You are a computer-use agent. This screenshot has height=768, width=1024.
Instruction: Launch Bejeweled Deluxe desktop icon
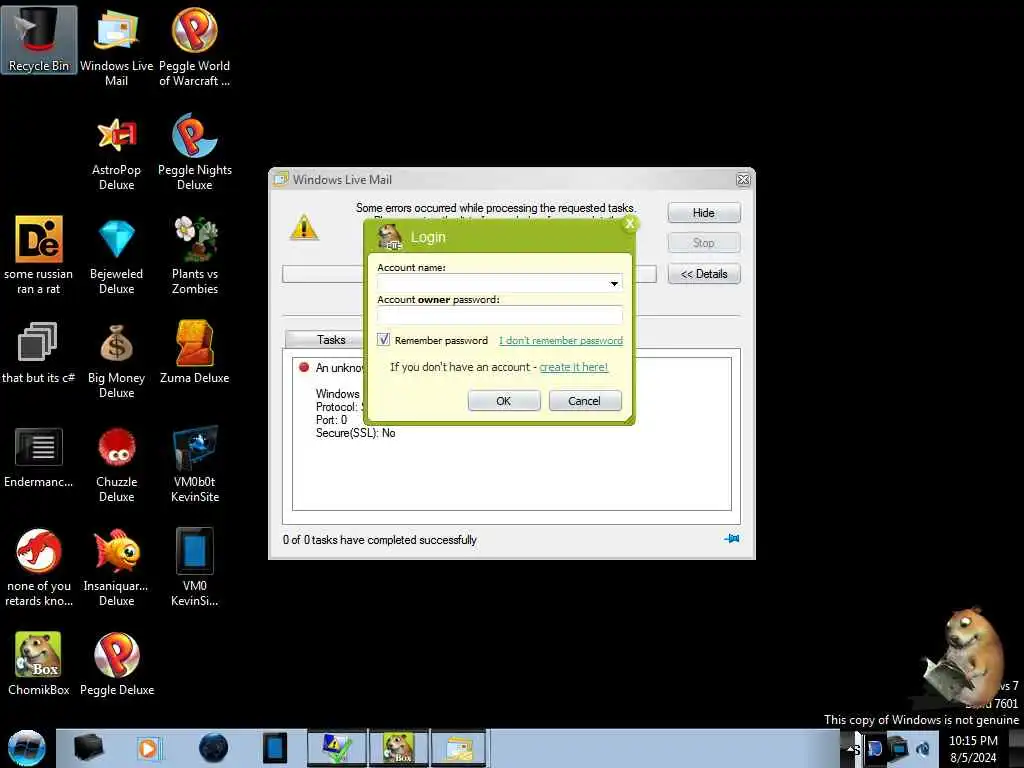coord(116,256)
